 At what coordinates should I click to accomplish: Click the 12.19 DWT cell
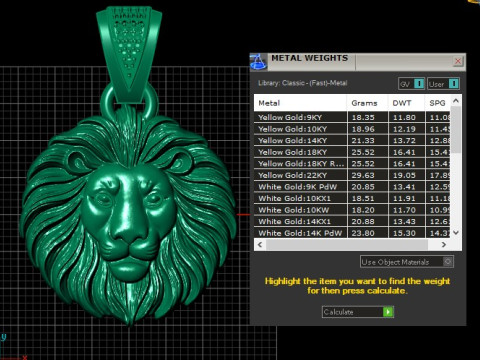tap(407, 129)
